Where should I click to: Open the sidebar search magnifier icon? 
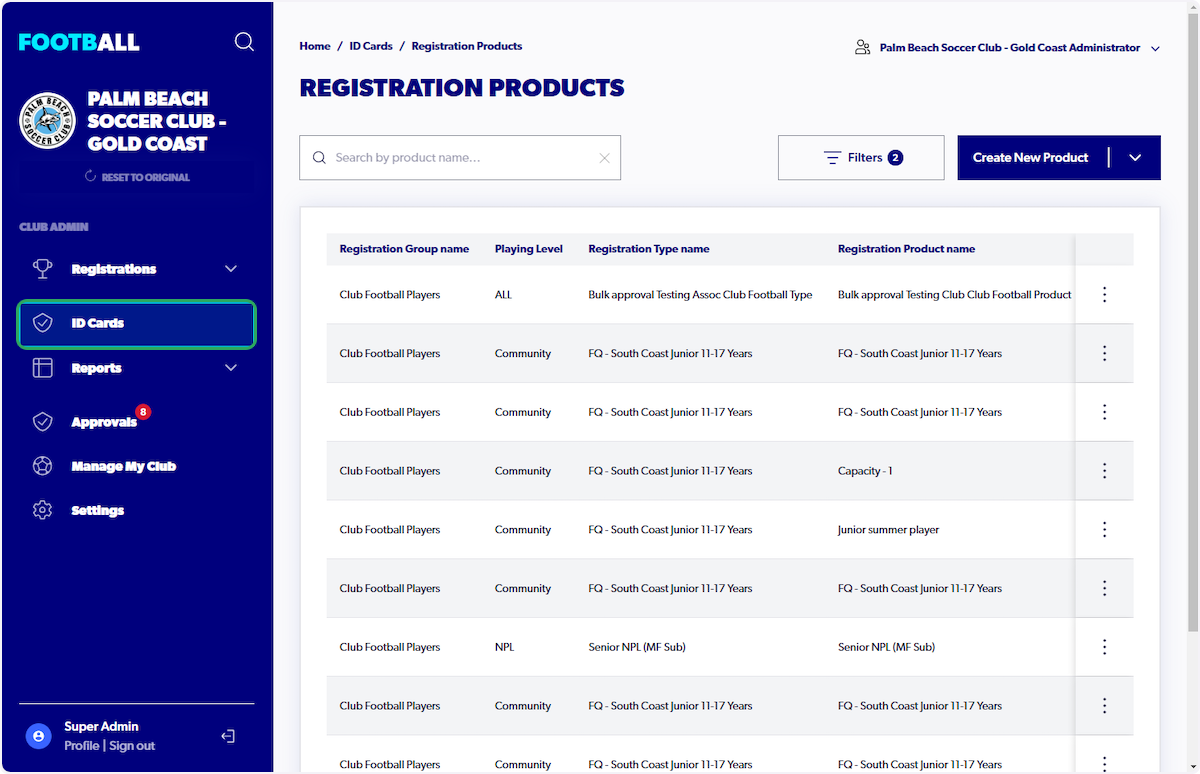point(244,41)
